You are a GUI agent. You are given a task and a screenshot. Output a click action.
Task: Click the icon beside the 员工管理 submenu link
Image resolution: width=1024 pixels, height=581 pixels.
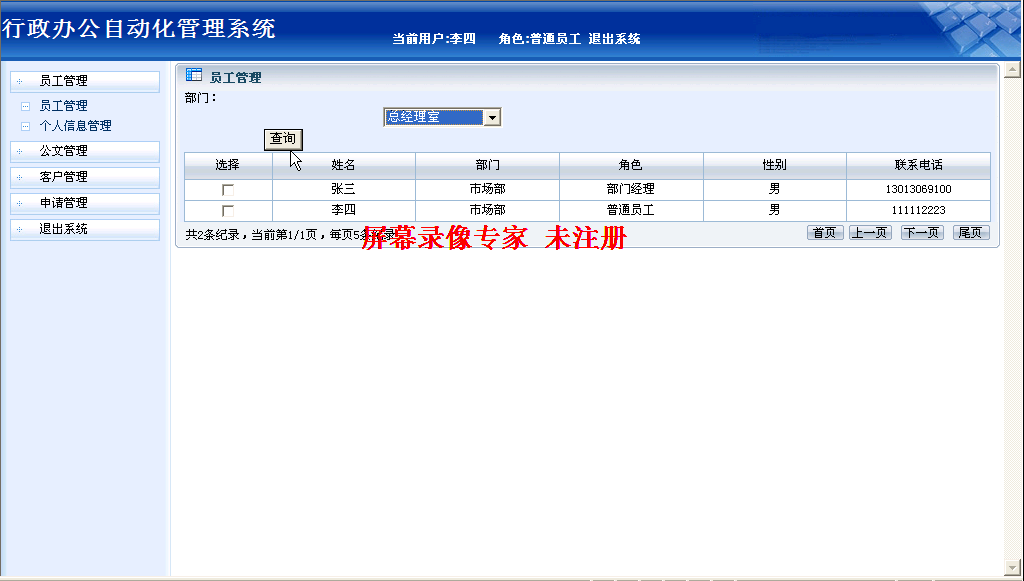click(25, 106)
